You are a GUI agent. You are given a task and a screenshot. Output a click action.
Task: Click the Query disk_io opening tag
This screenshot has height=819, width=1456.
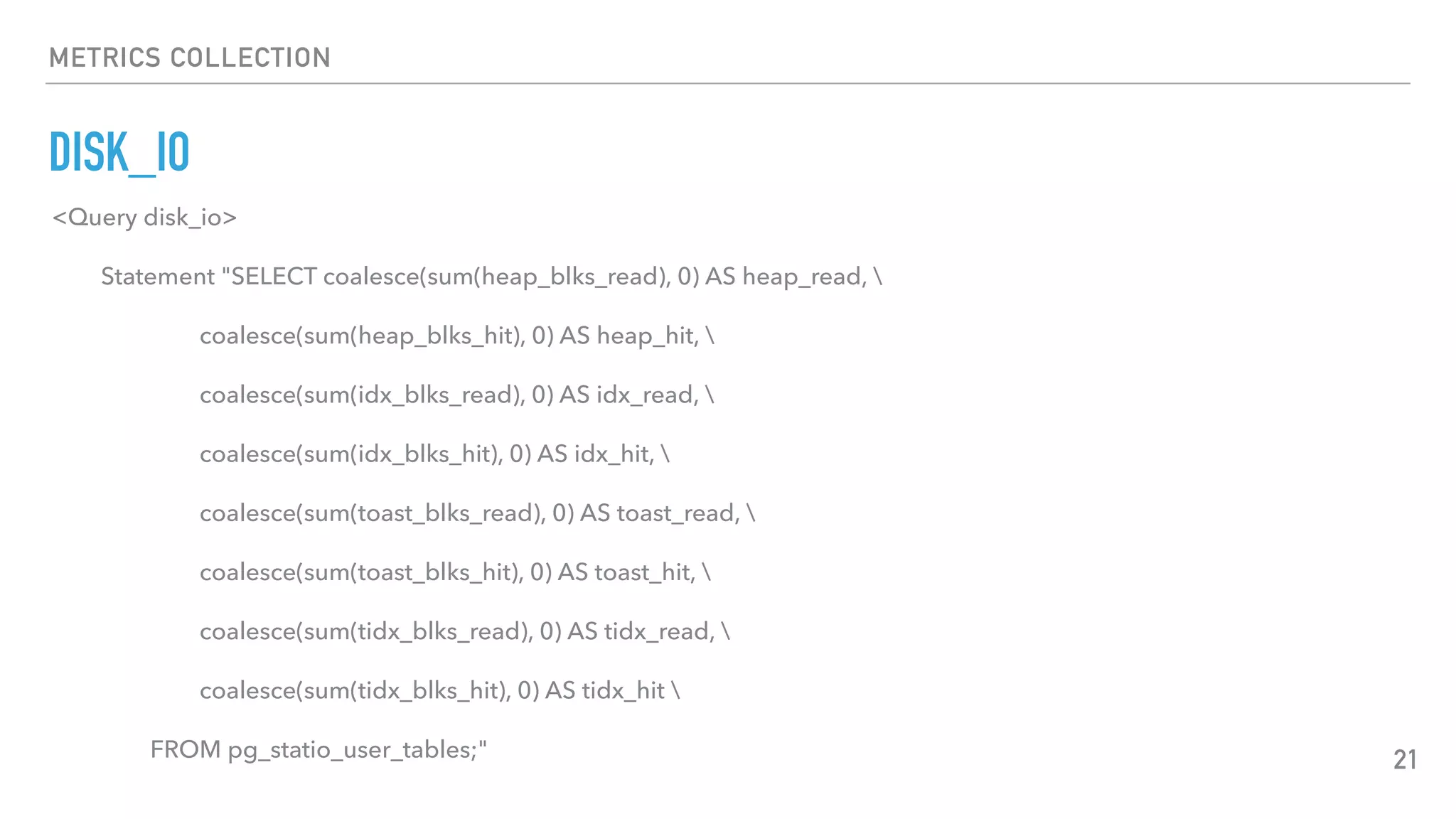coord(144,218)
